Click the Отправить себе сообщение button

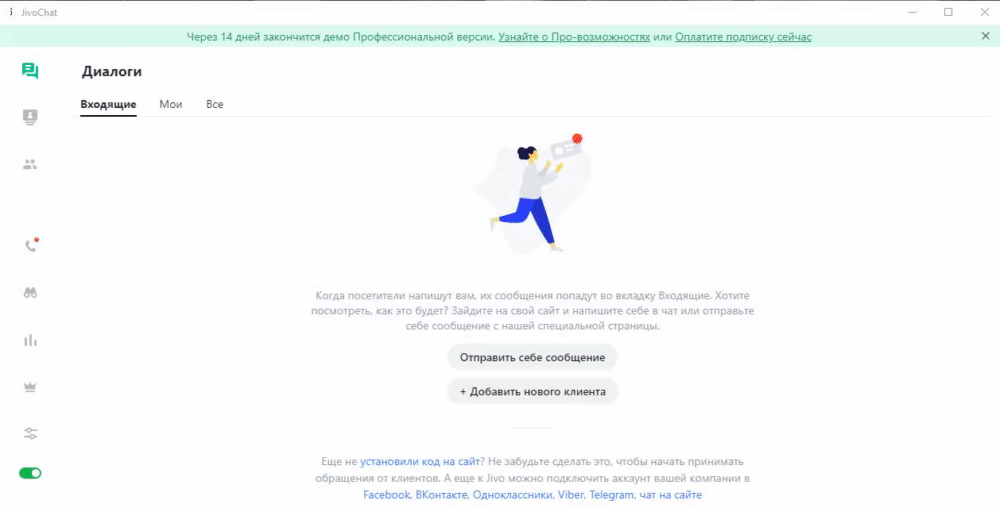point(533,358)
